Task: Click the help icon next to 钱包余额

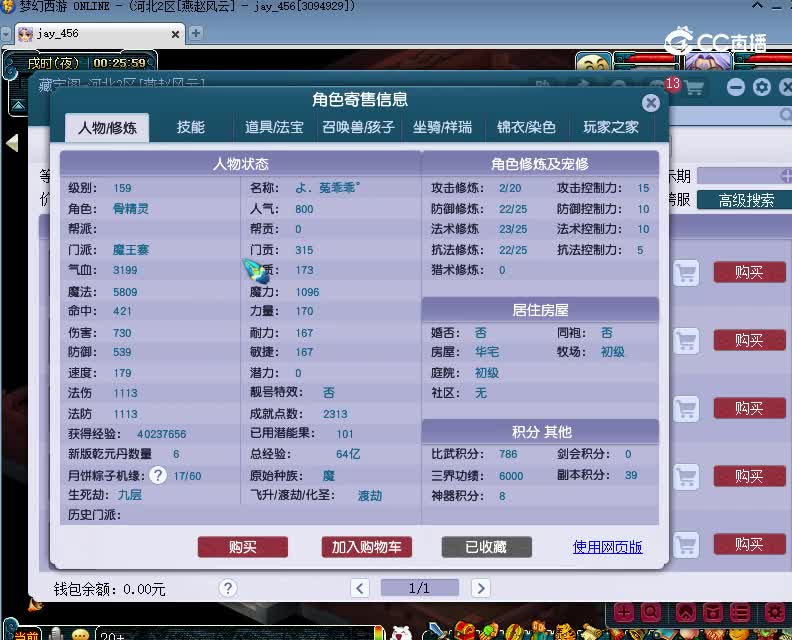Action: [228, 588]
